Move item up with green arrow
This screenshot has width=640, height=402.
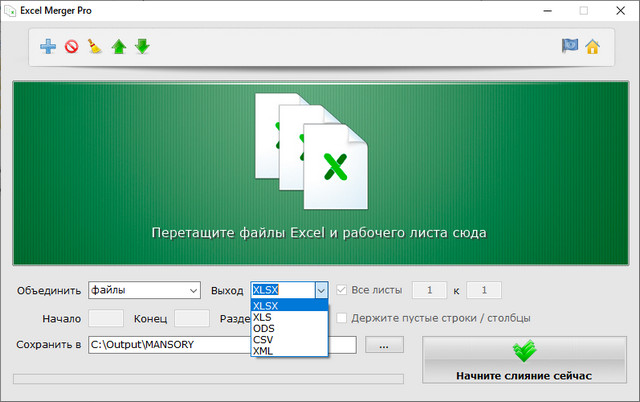(x=119, y=46)
